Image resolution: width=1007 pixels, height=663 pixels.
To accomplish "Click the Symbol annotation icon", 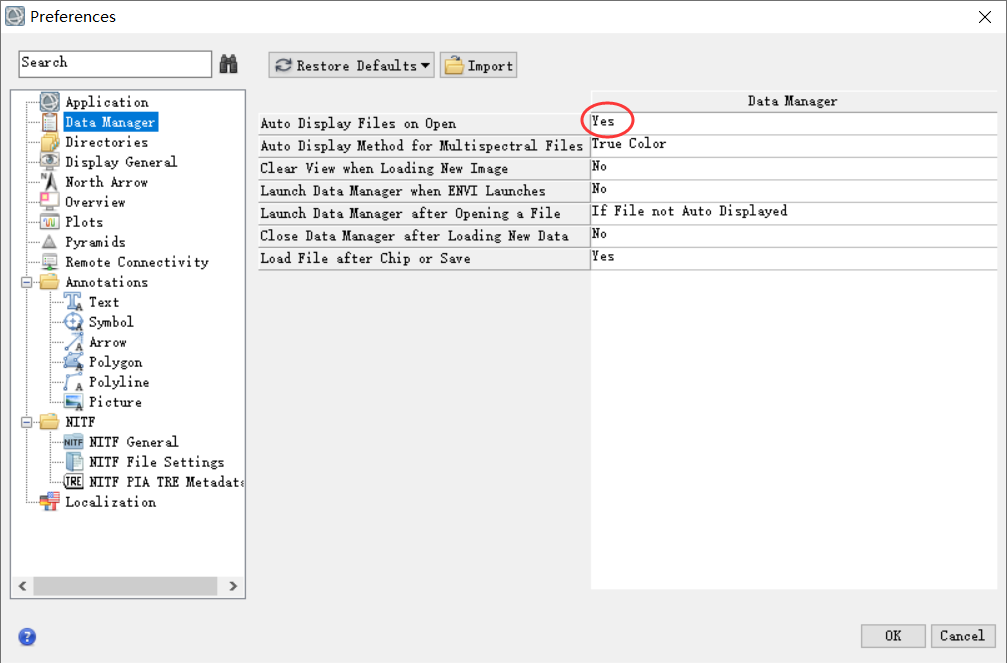I will point(73,322).
